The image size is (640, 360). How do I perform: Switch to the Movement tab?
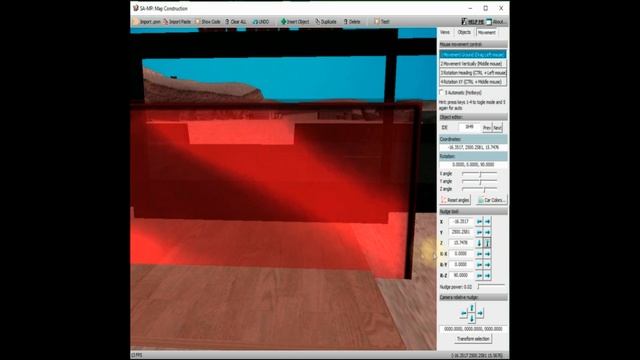click(x=487, y=32)
